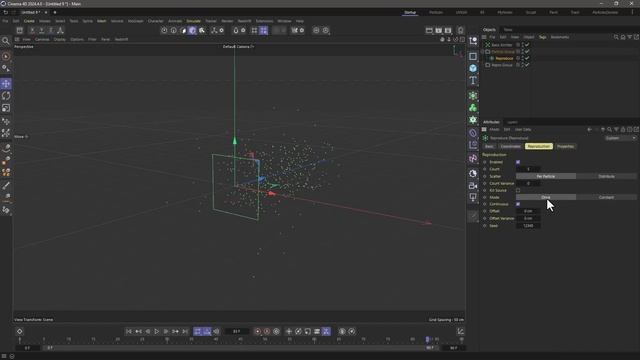Toggle the highlighted snap grid icon in toolbar
The width and height of the screenshot is (640, 360).
click(264, 30)
